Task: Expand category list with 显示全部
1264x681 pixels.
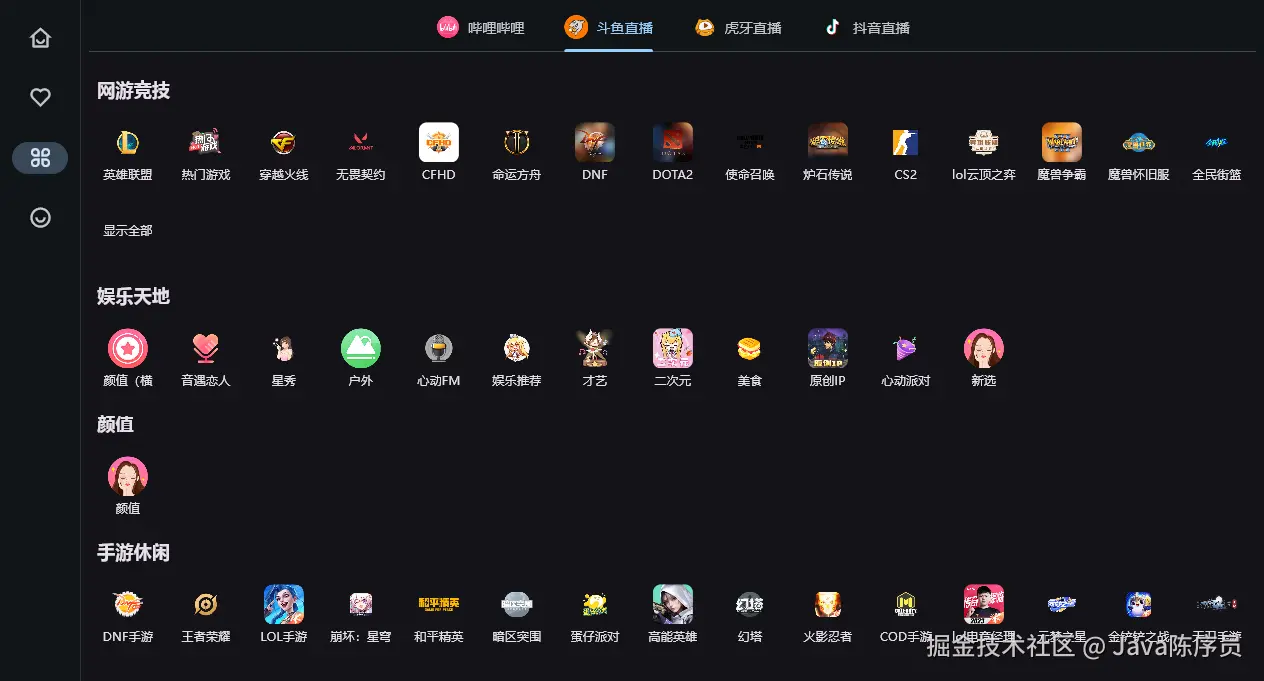Action: (128, 231)
